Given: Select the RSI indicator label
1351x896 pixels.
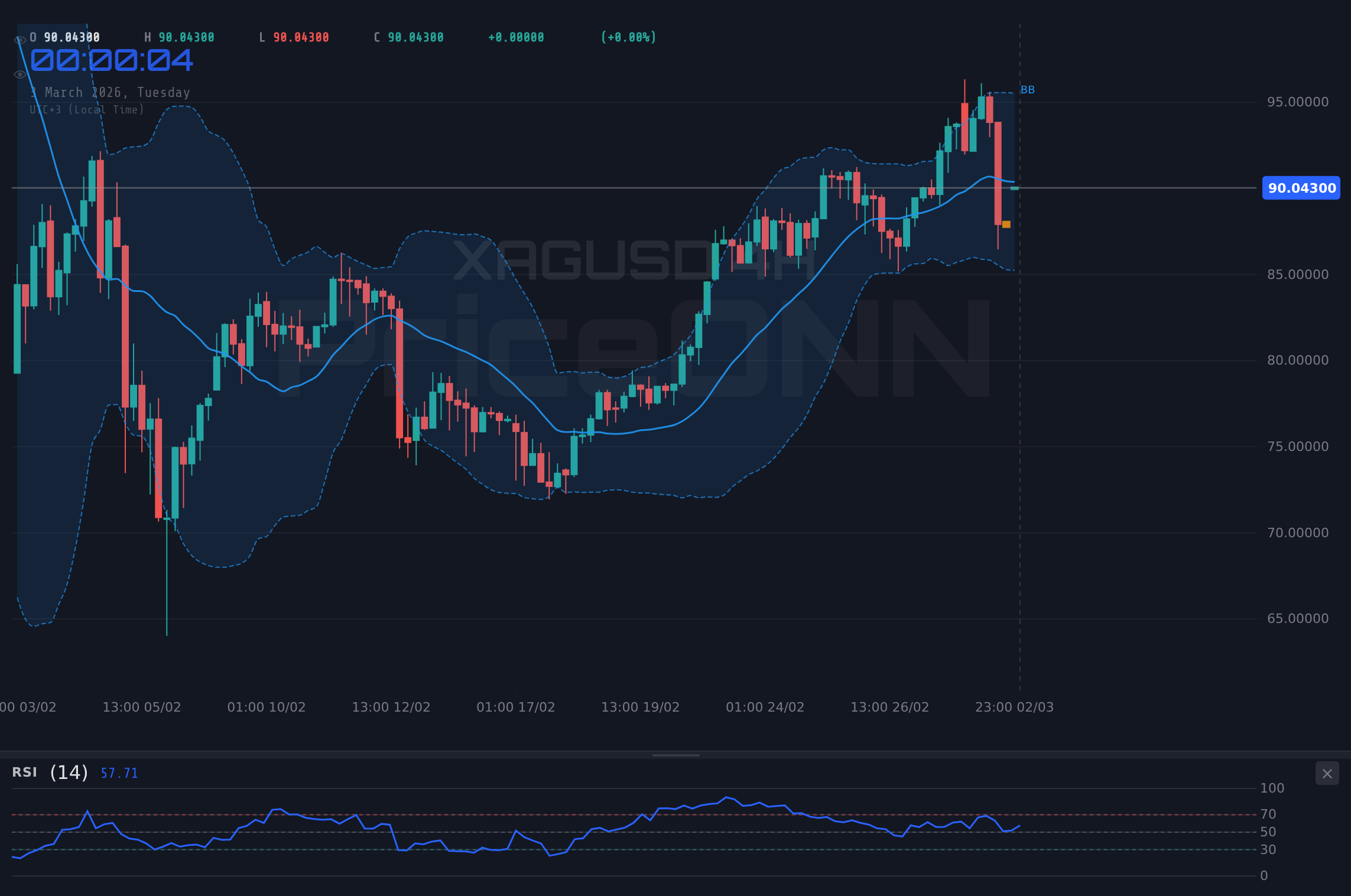Looking at the screenshot, I should point(24,772).
